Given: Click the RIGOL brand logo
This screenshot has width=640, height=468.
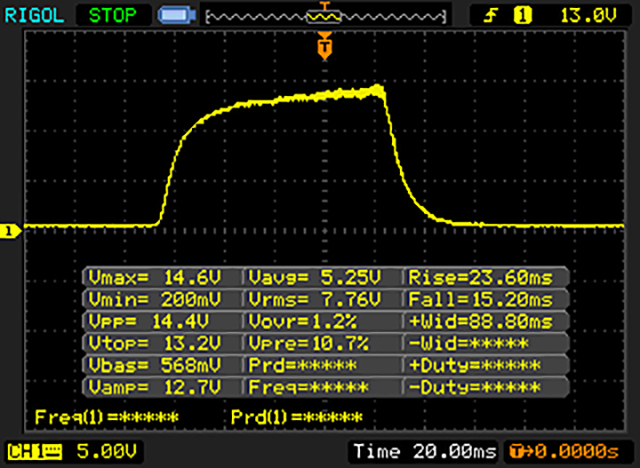Looking at the screenshot, I should point(34,16).
